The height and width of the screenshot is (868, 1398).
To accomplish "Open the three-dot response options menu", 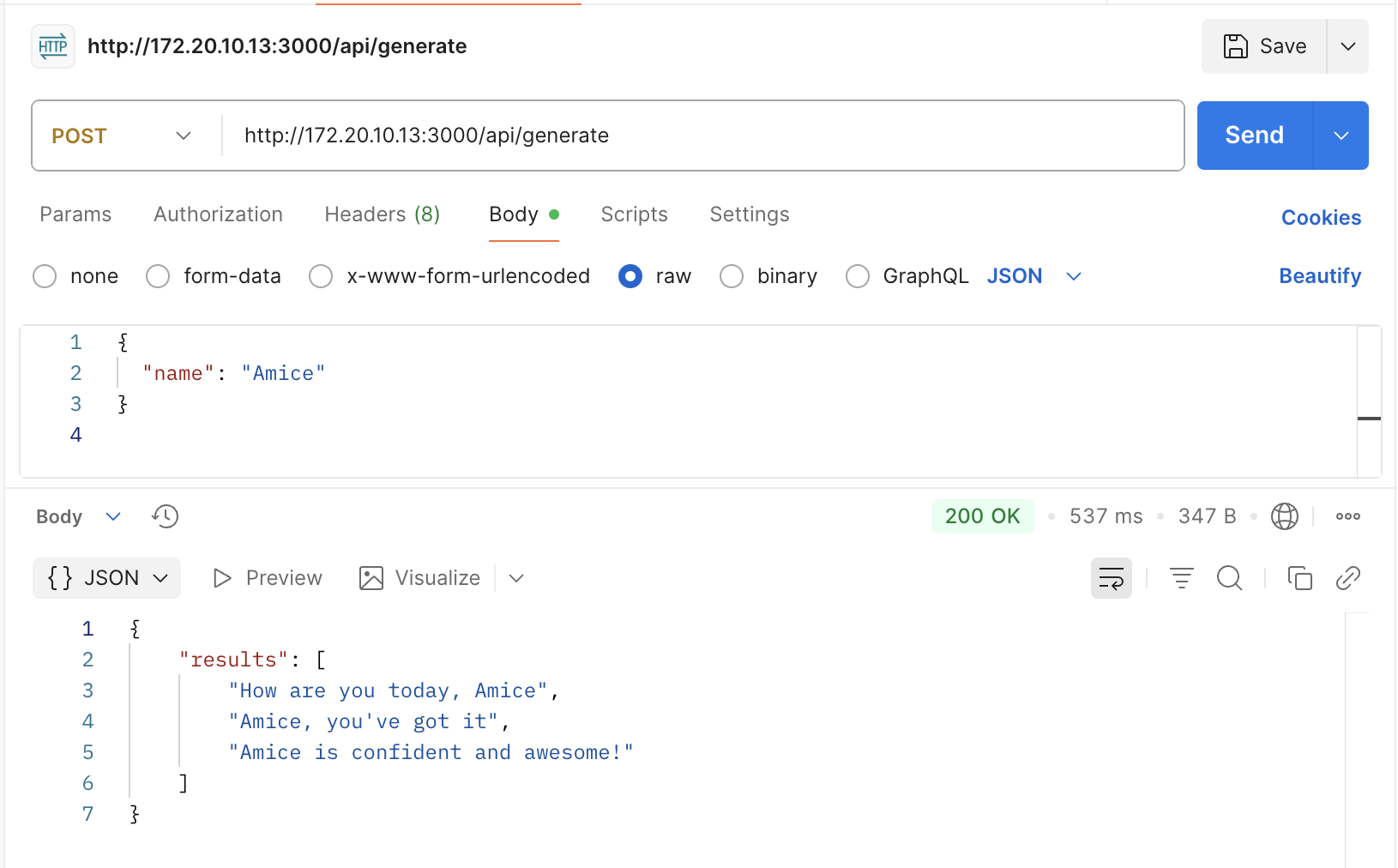I will coord(1347,516).
